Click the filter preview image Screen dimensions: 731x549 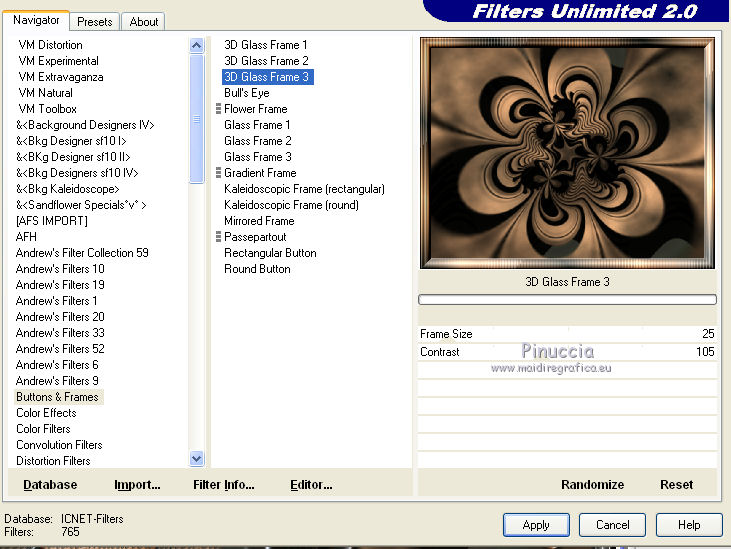click(x=567, y=153)
